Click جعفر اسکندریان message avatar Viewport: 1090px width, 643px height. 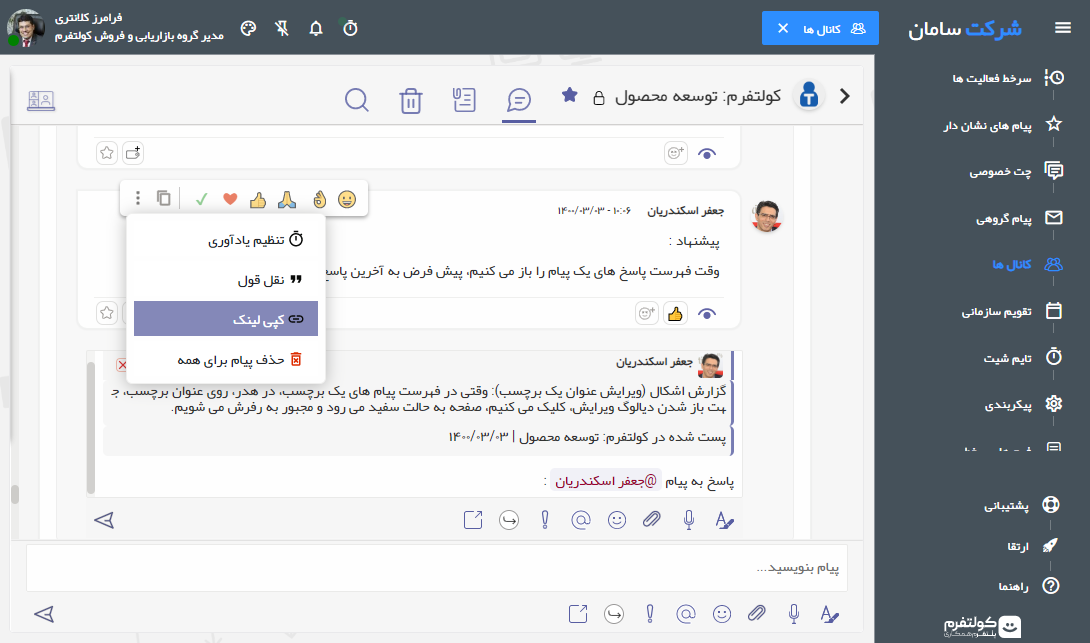[x=767, y=216]
